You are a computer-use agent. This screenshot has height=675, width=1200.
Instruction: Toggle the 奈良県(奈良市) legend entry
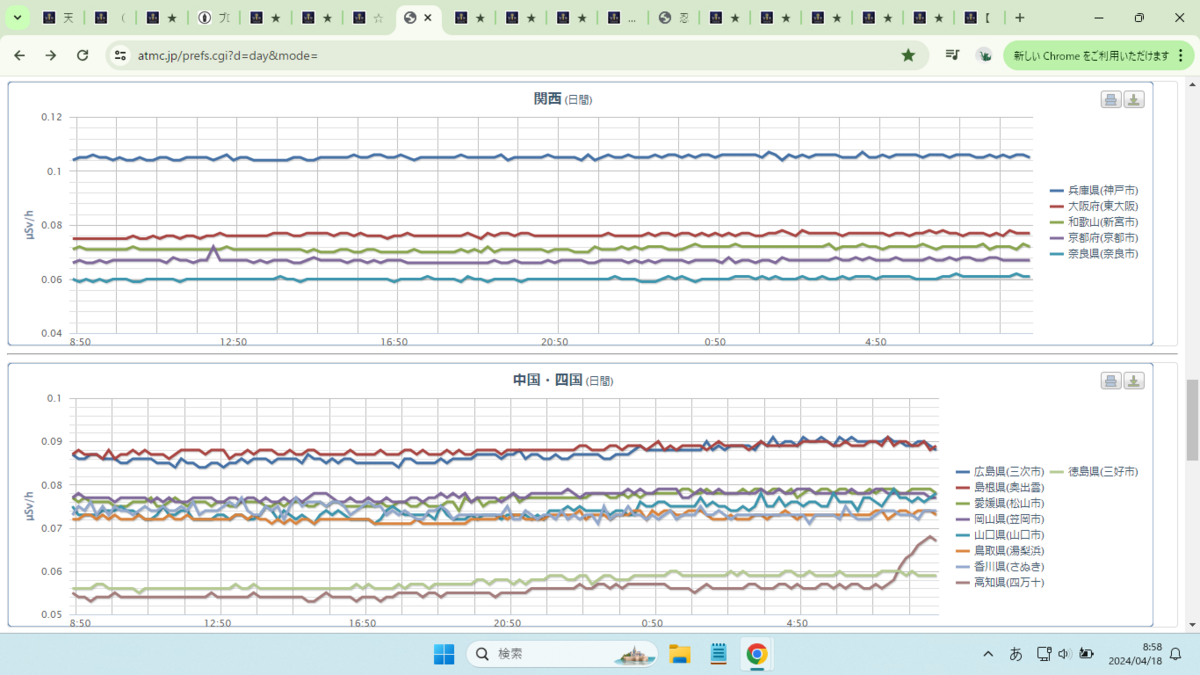[1094, 254]
